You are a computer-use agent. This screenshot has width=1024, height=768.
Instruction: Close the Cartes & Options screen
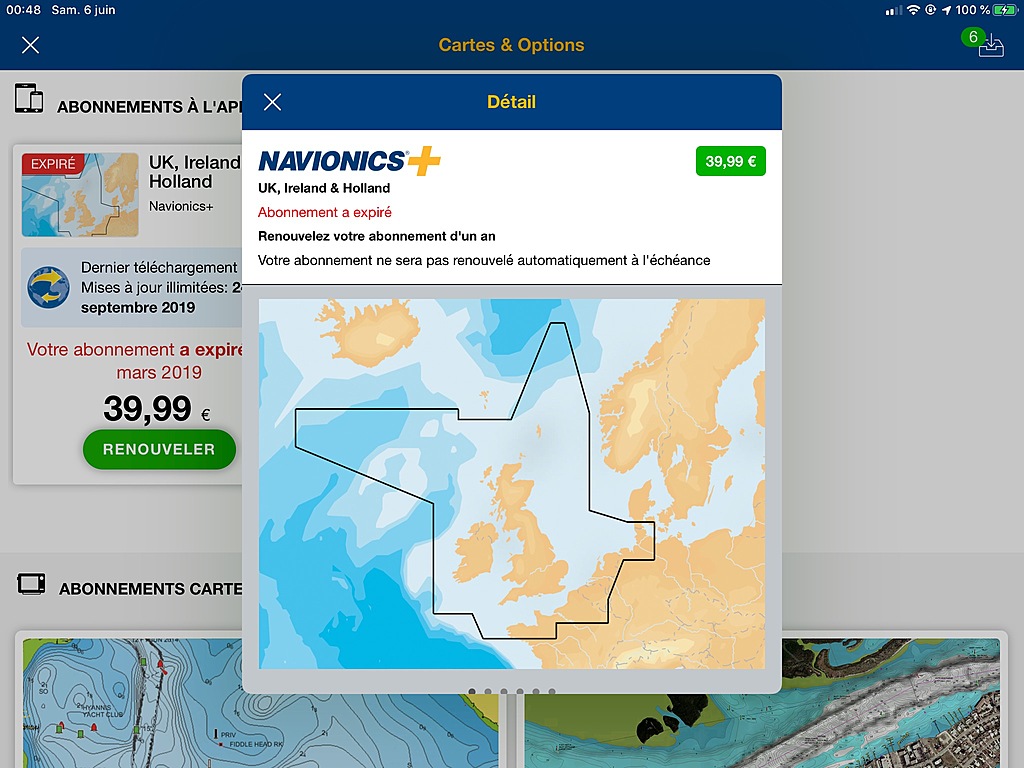click(x=30, y=45)
